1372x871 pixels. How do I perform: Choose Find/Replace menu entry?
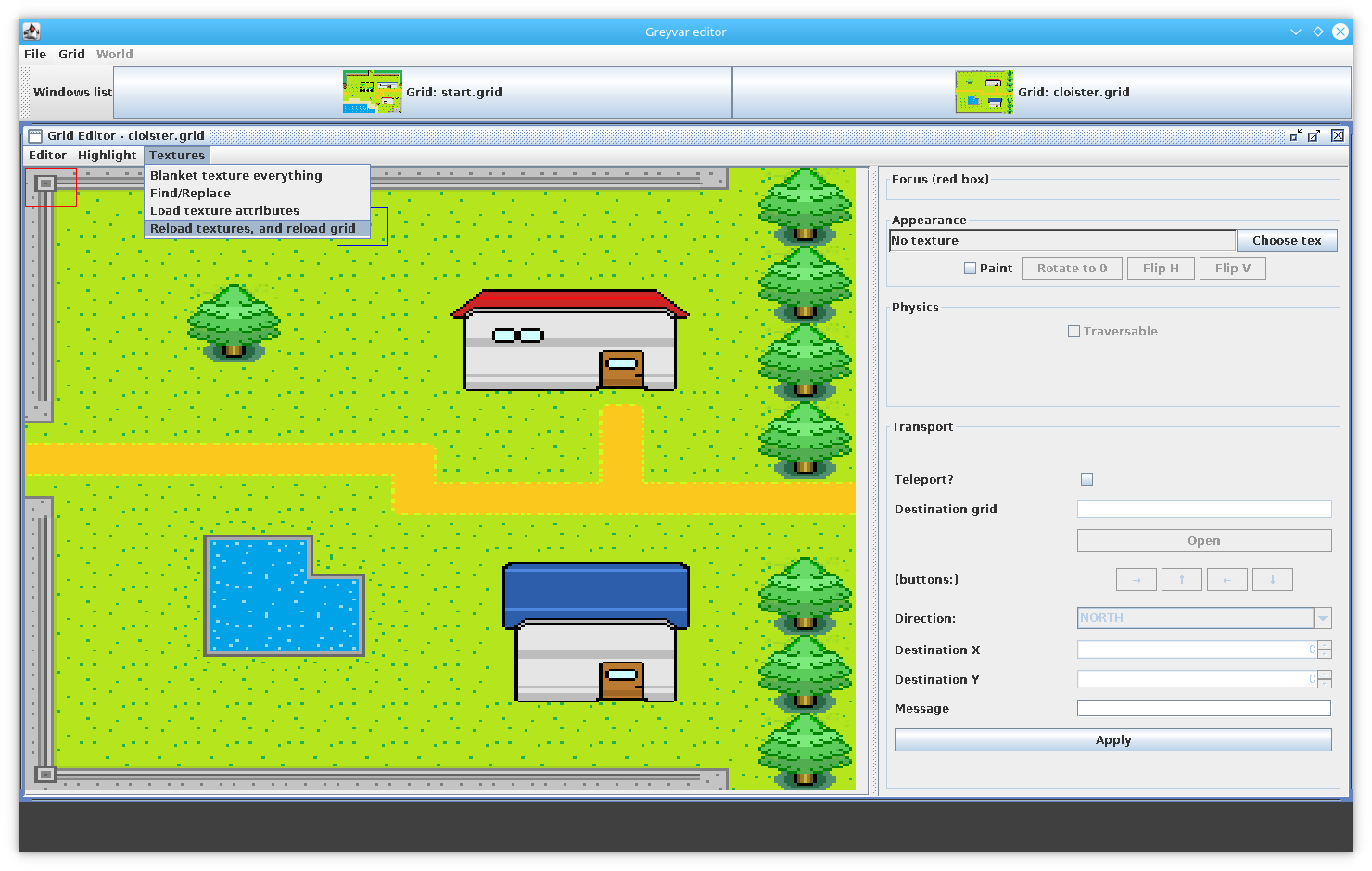click(258, 194)
